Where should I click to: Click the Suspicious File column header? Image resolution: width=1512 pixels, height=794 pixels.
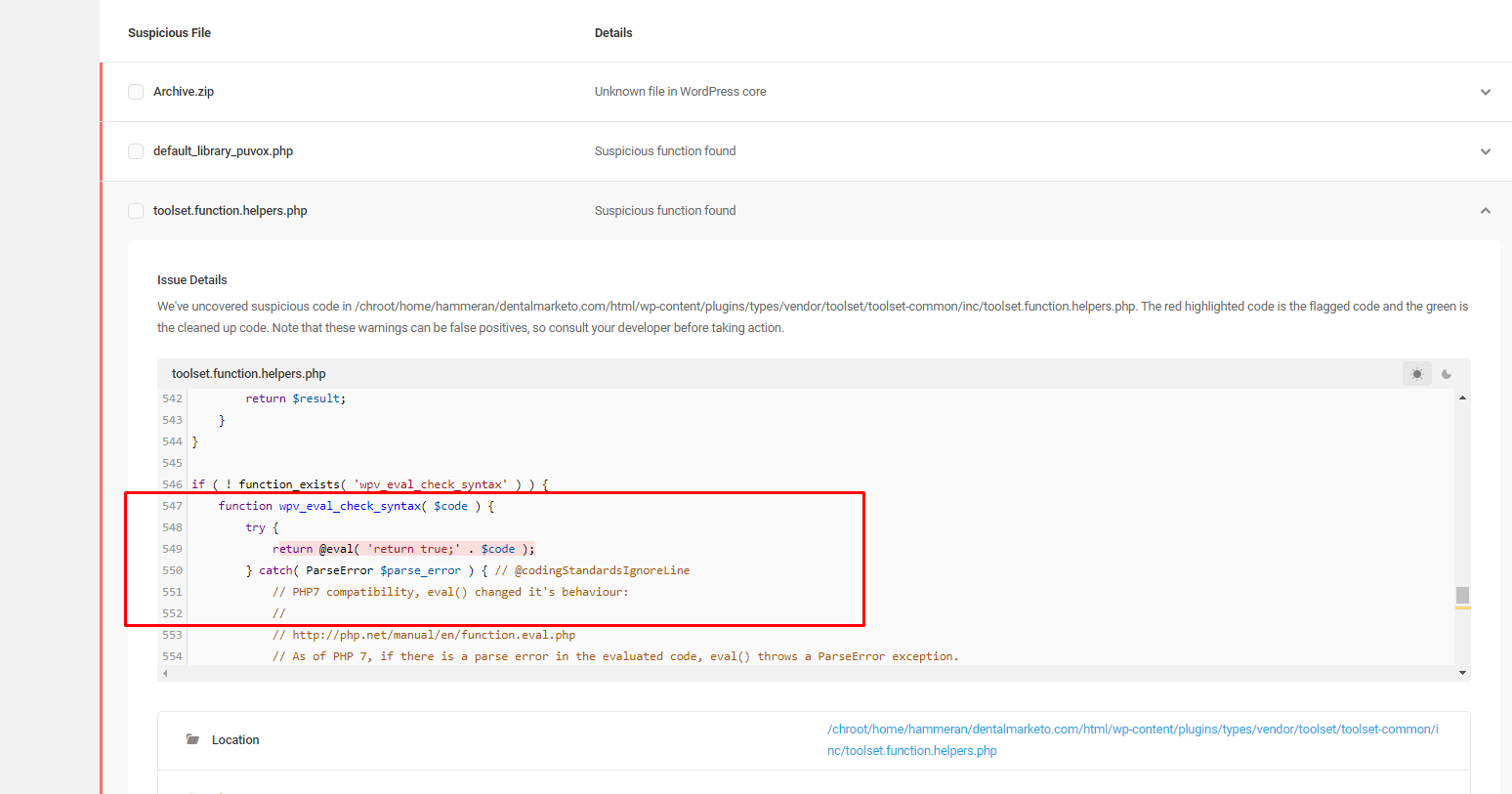pos(169,33)
